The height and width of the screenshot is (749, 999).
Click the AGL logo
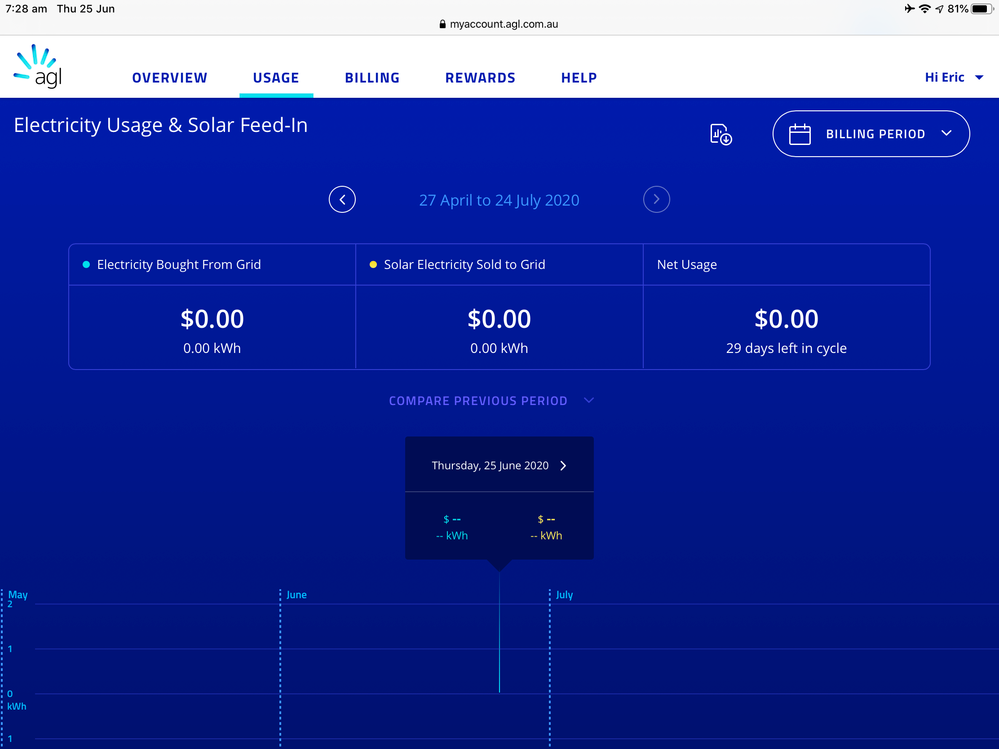(x=38, y=66)
